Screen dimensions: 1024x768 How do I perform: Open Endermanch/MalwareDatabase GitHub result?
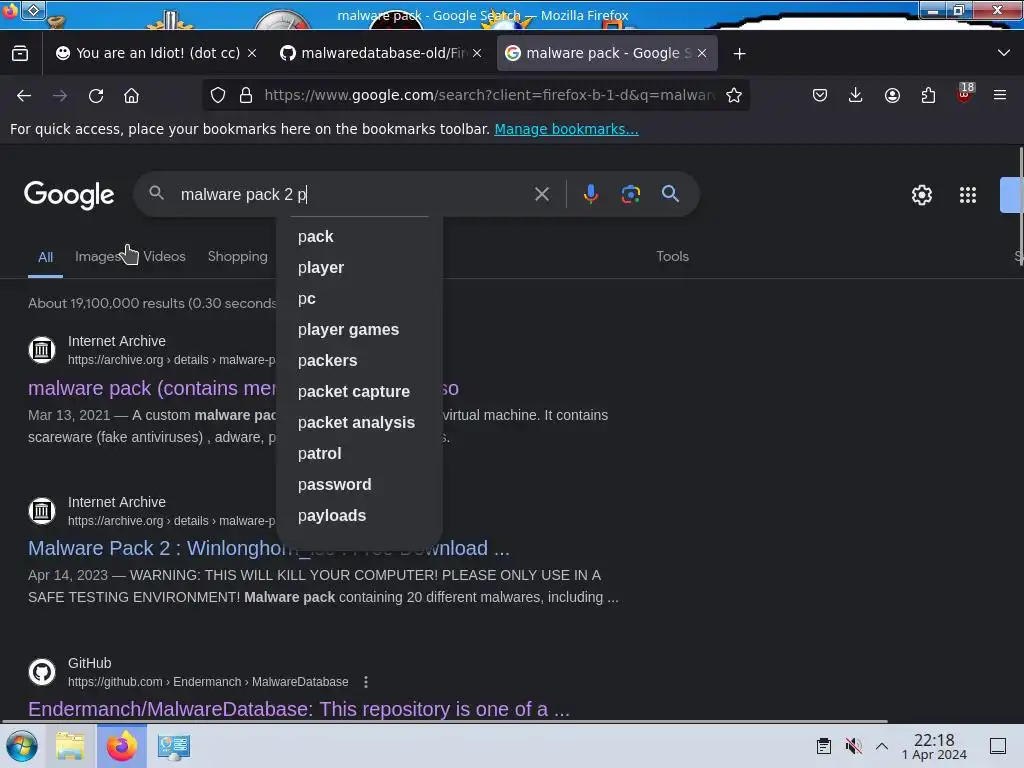298,709
